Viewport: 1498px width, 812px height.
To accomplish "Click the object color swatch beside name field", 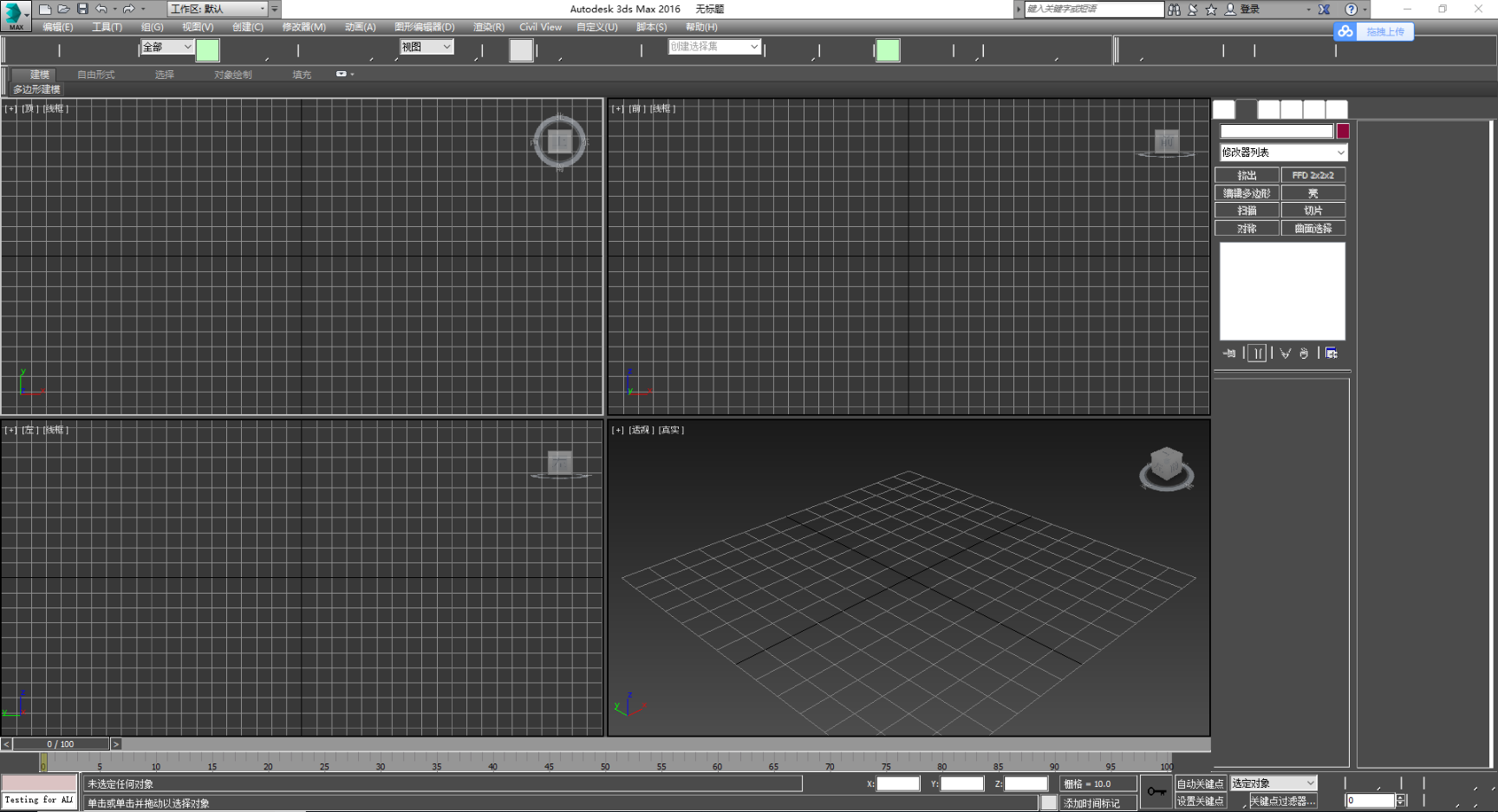I will (1343, 131).
